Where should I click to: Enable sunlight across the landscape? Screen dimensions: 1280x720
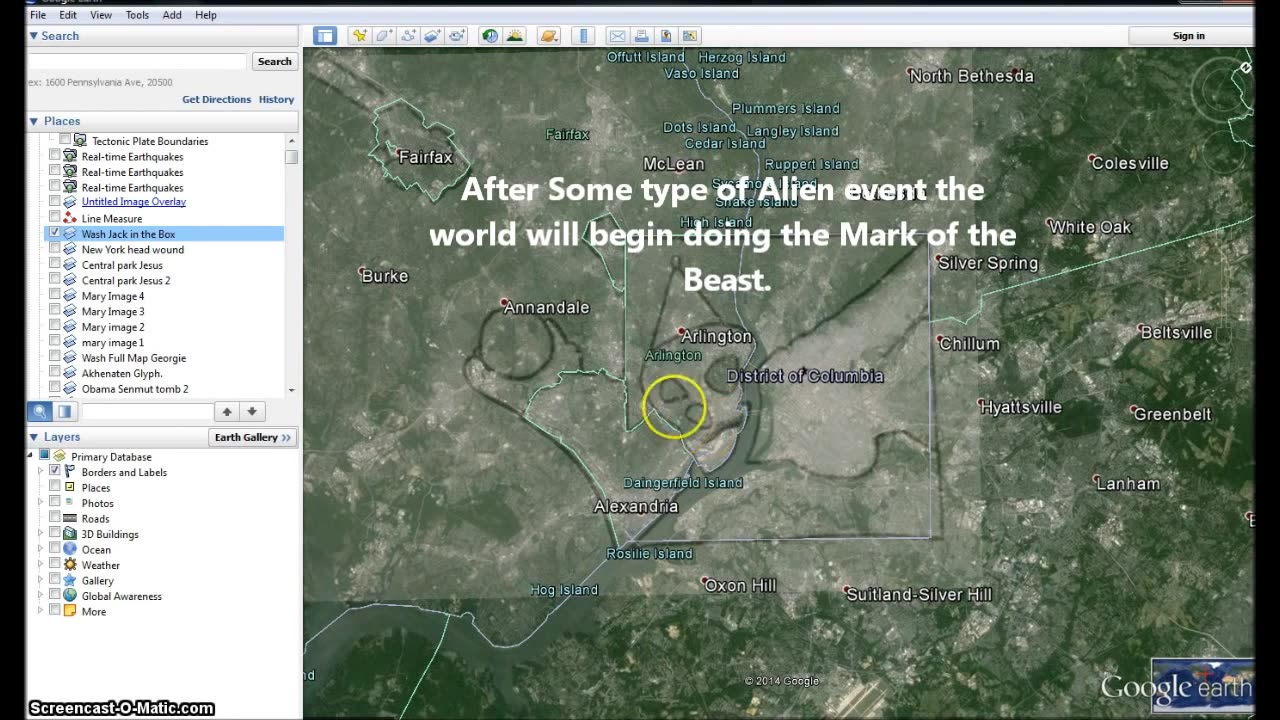tap(515, 36)
